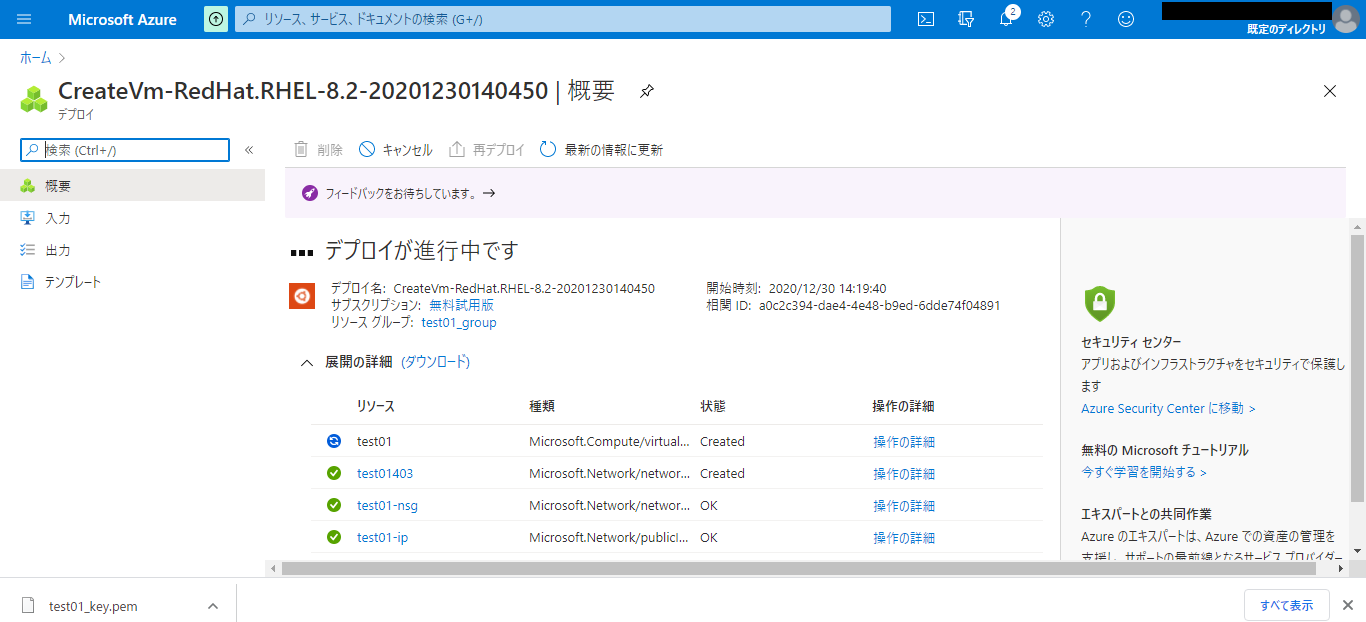1366x622 pixels.
Task: Click the account avatar in the top right
Action: 1346,19
